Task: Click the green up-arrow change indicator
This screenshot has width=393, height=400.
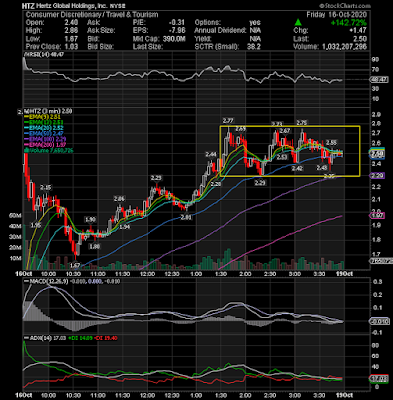Action: [298, 23]
